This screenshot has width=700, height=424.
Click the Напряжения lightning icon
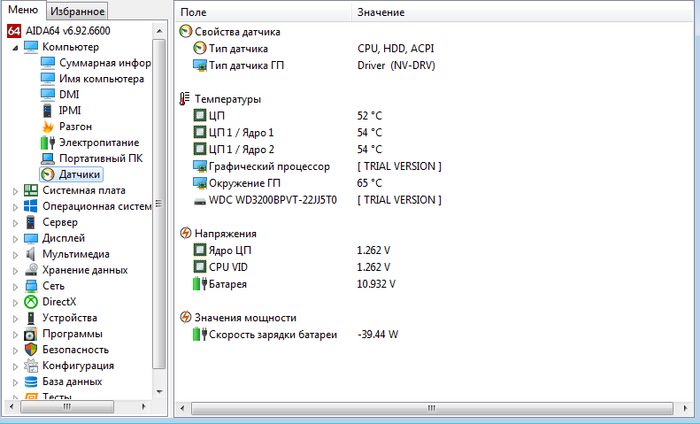pos(185,233)
